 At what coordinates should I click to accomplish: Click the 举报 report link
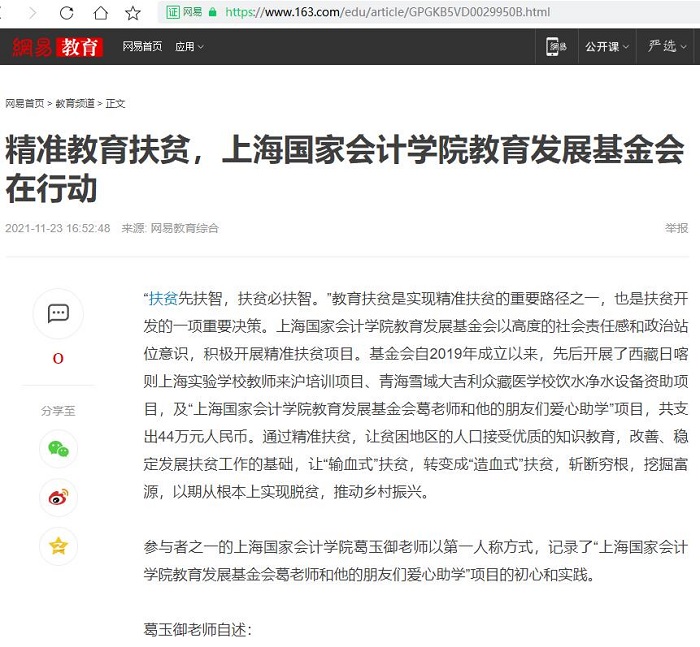click(677, 228)
